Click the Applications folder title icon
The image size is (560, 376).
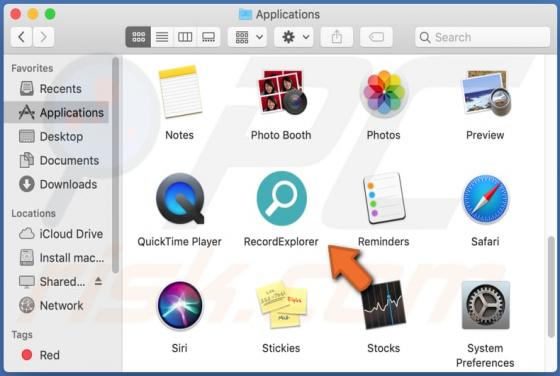point(245,14)
